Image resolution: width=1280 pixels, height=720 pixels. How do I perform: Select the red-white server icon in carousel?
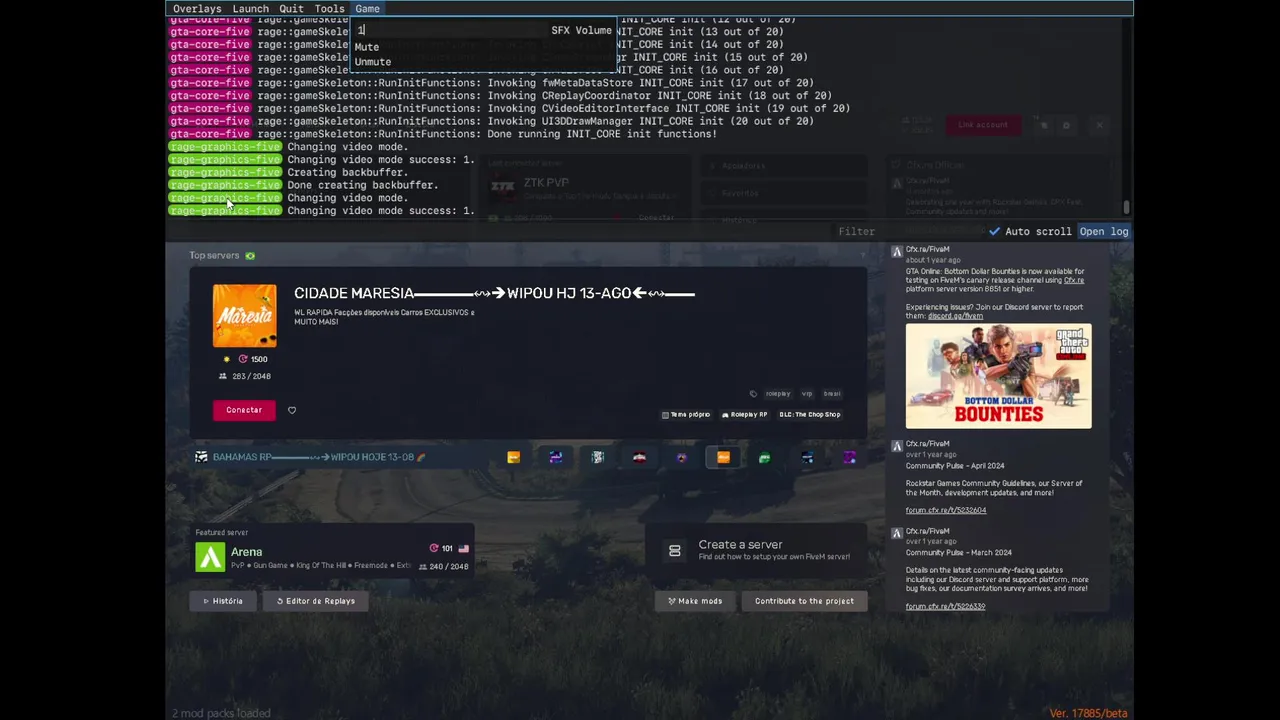point(639,458)
